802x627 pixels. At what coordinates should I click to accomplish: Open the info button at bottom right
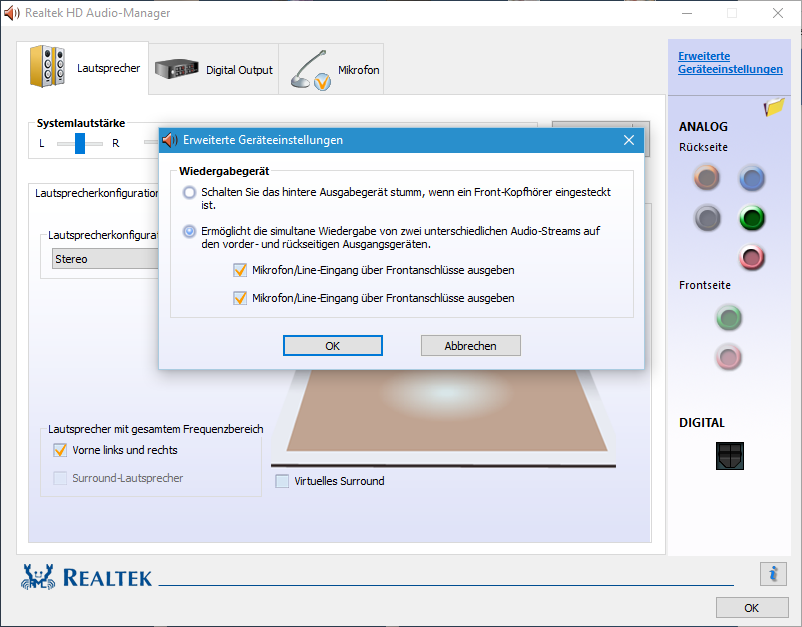(x=773, y=573)
